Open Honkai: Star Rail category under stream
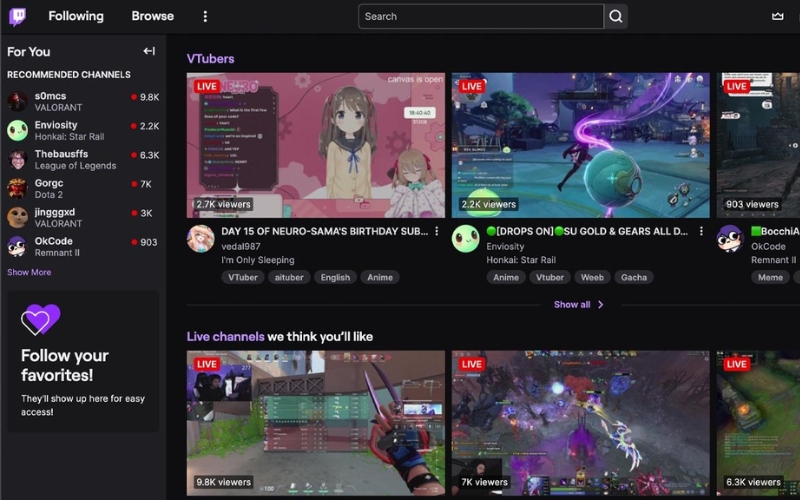The image size is (800, 500). click(521, 260)
